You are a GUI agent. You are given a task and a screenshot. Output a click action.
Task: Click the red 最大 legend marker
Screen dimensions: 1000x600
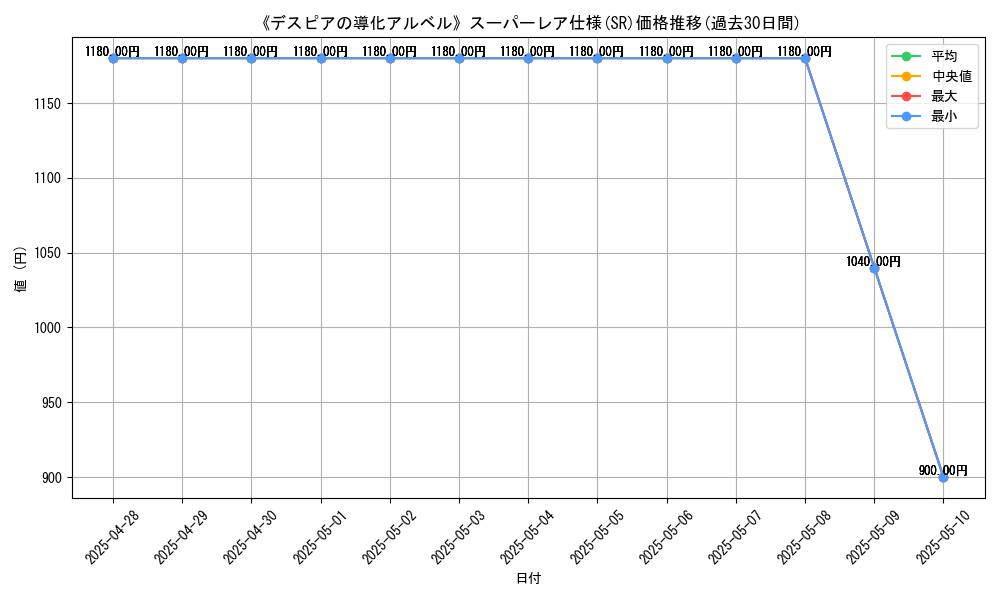click(906, 96)
